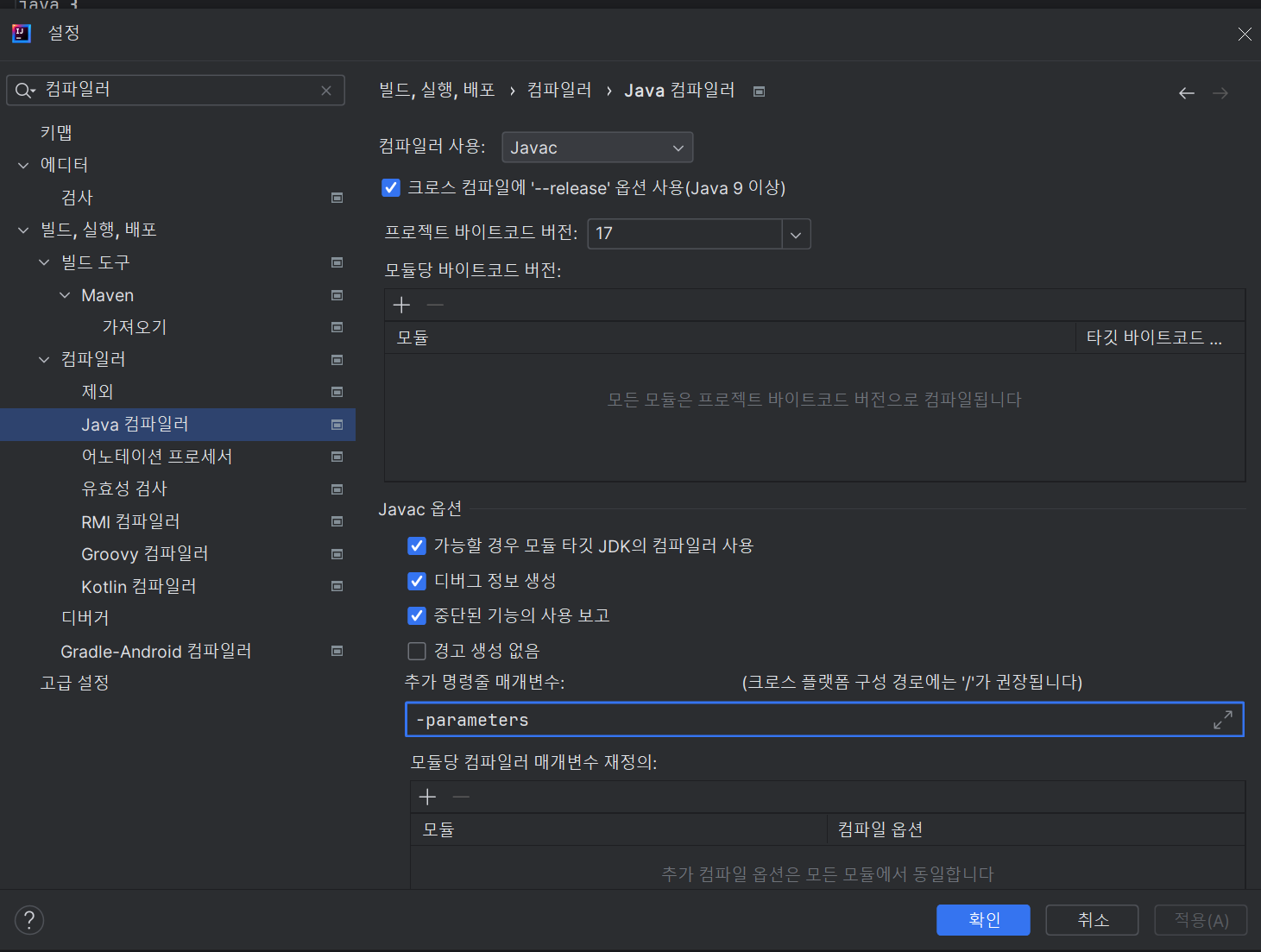Open Groovy 컴파일러 settings page

tap(145, 554)
